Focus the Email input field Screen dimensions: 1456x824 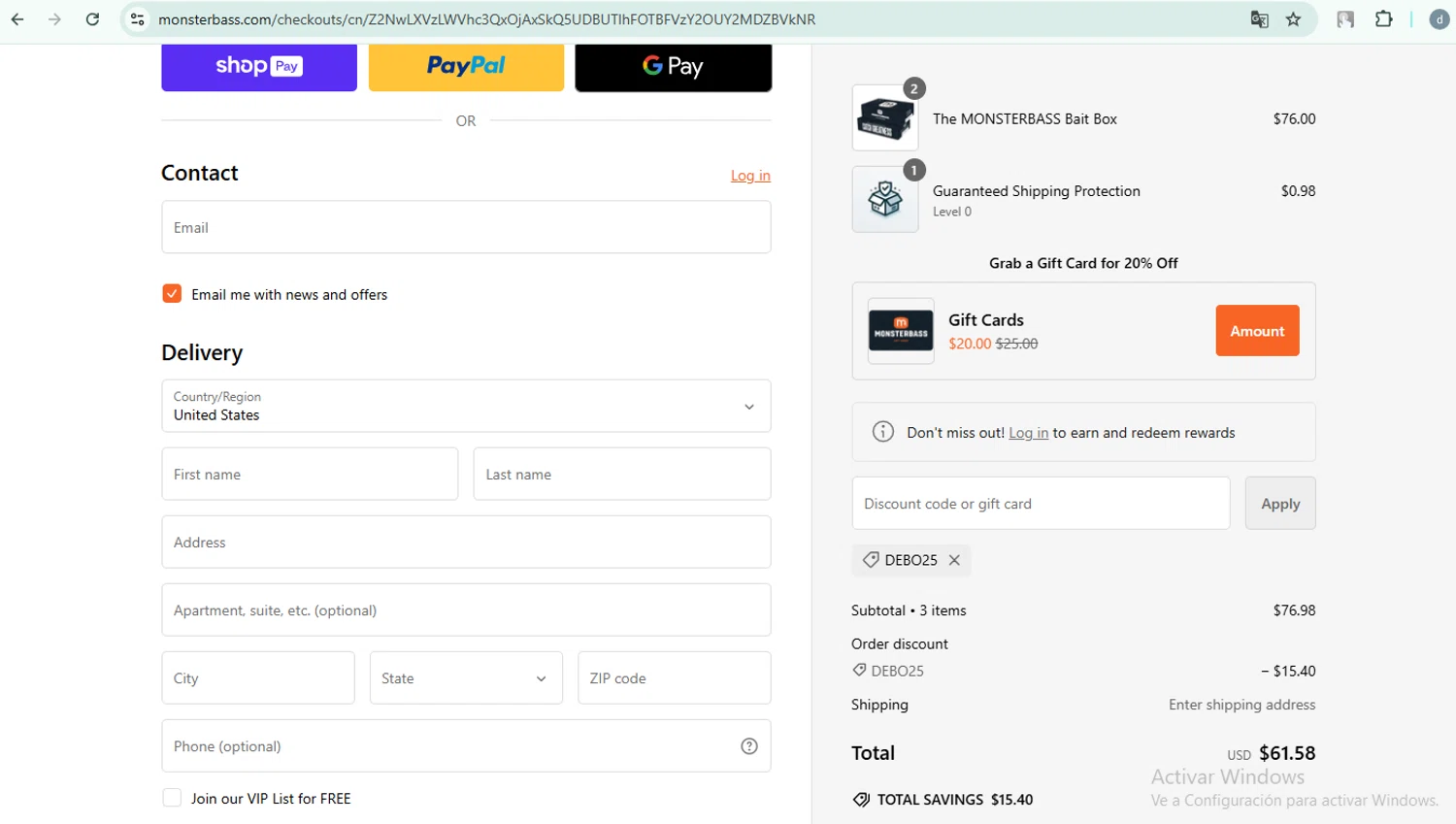(x=466, y=227)
